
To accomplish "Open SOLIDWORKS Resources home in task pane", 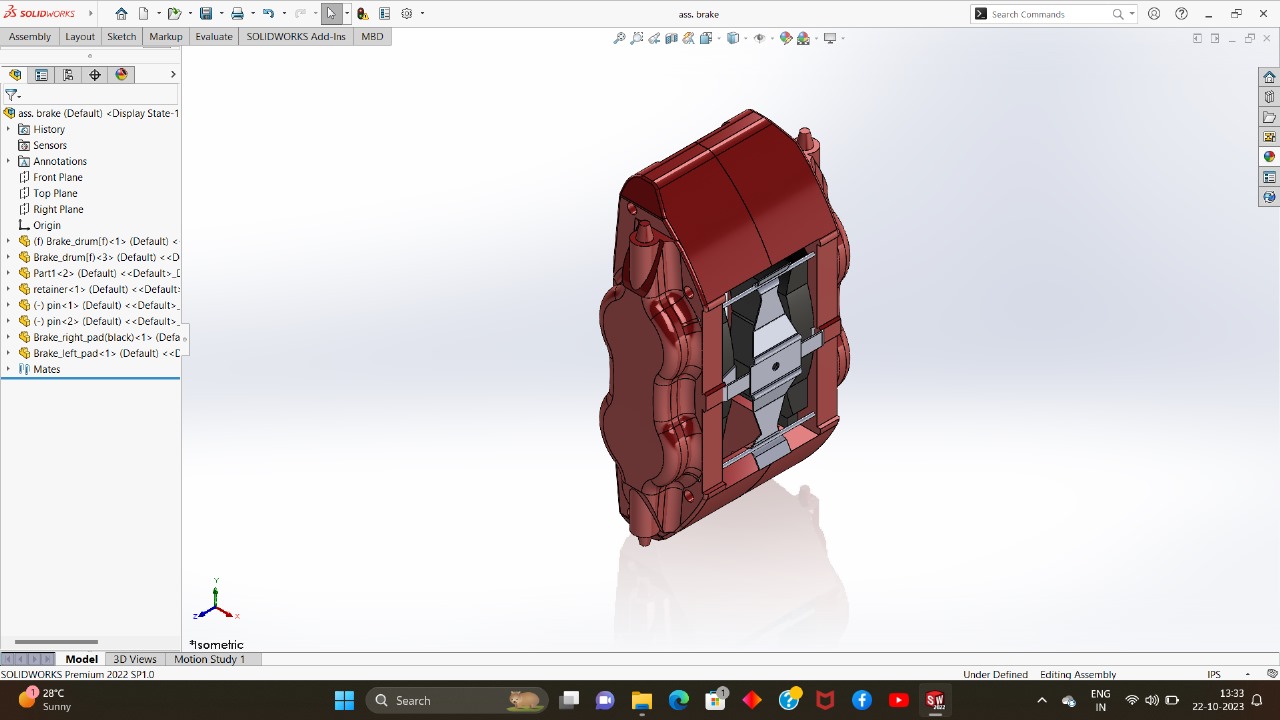I will pyautogui.click(x=1269, y=77).
